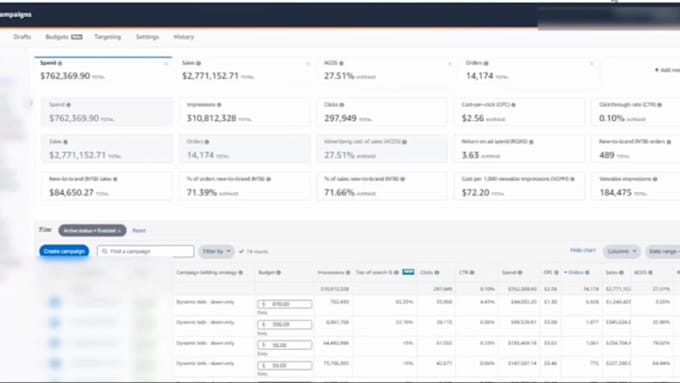Select the Clicks 297,949 metric card
The image size is (680, 383).
click(x=382, y=112)
